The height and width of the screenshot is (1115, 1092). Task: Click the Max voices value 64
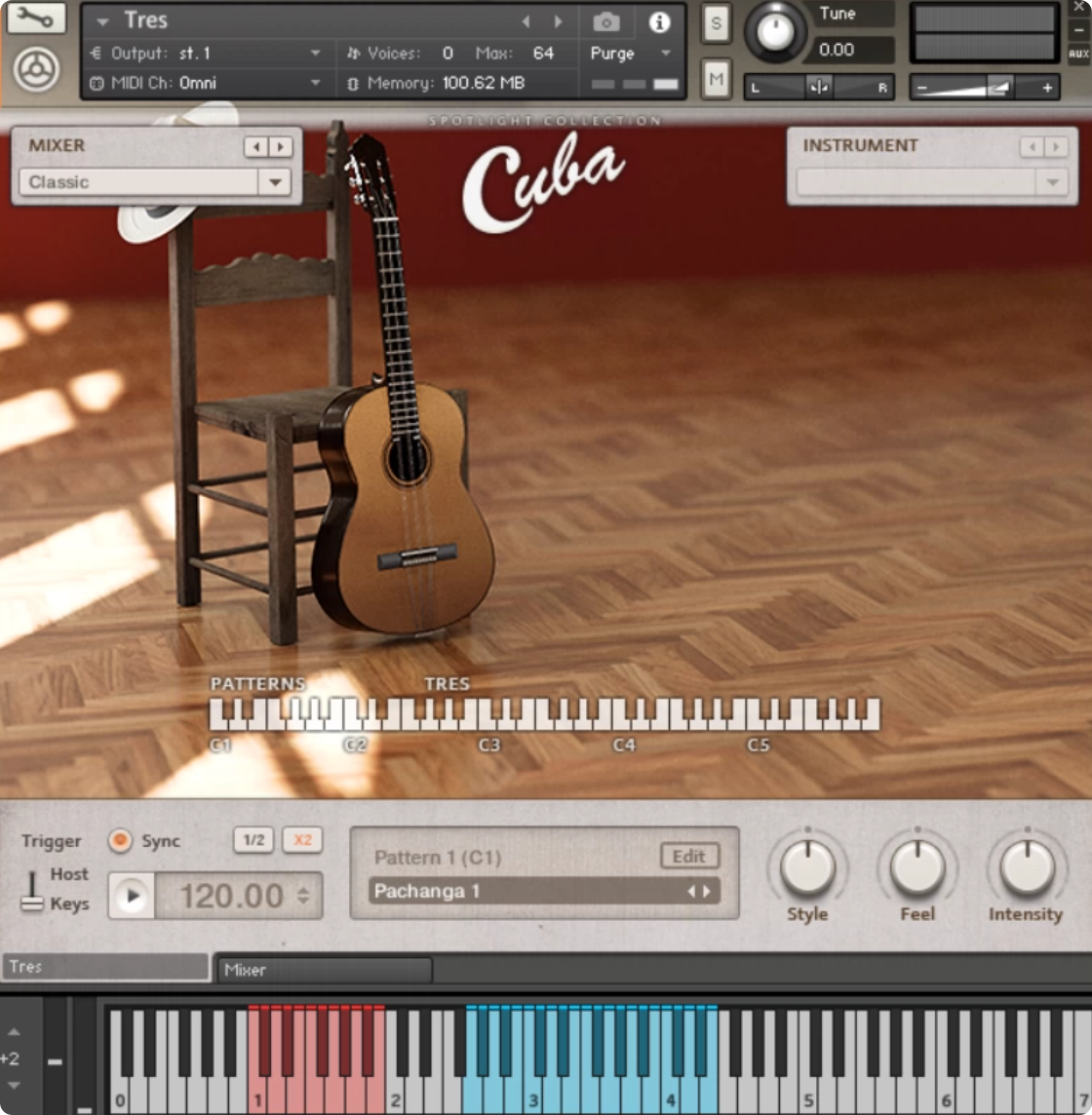[x=543, y=54]
